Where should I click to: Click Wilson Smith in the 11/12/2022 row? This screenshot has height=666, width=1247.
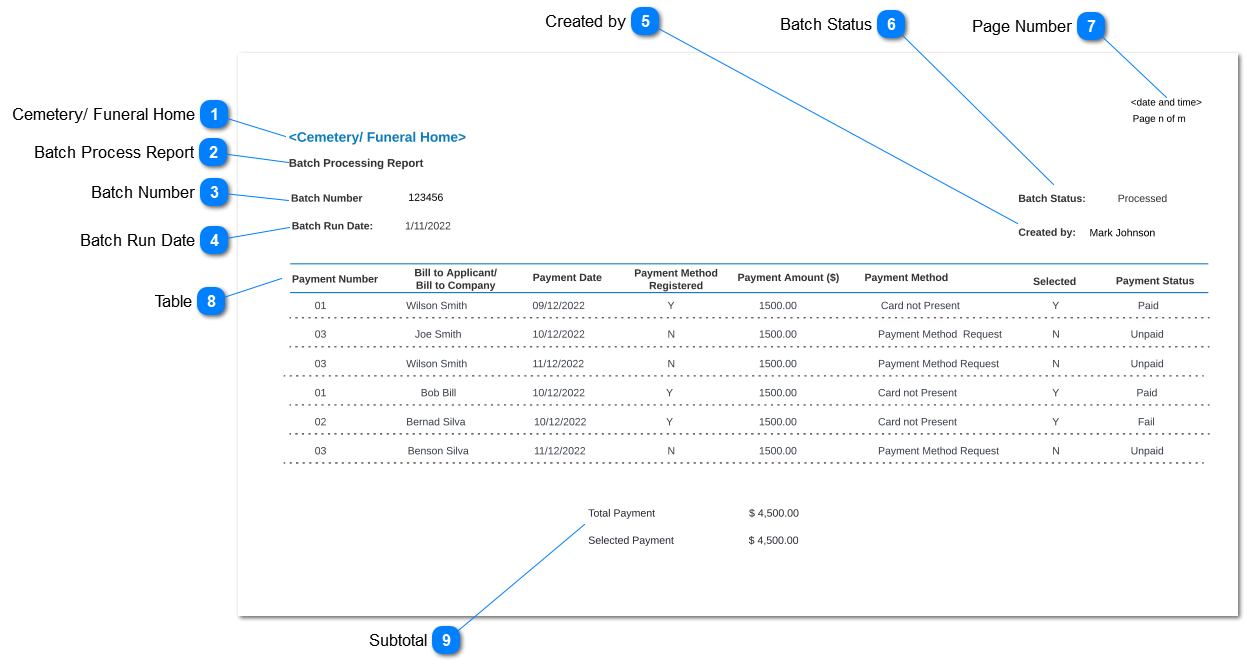coord(436,364)
